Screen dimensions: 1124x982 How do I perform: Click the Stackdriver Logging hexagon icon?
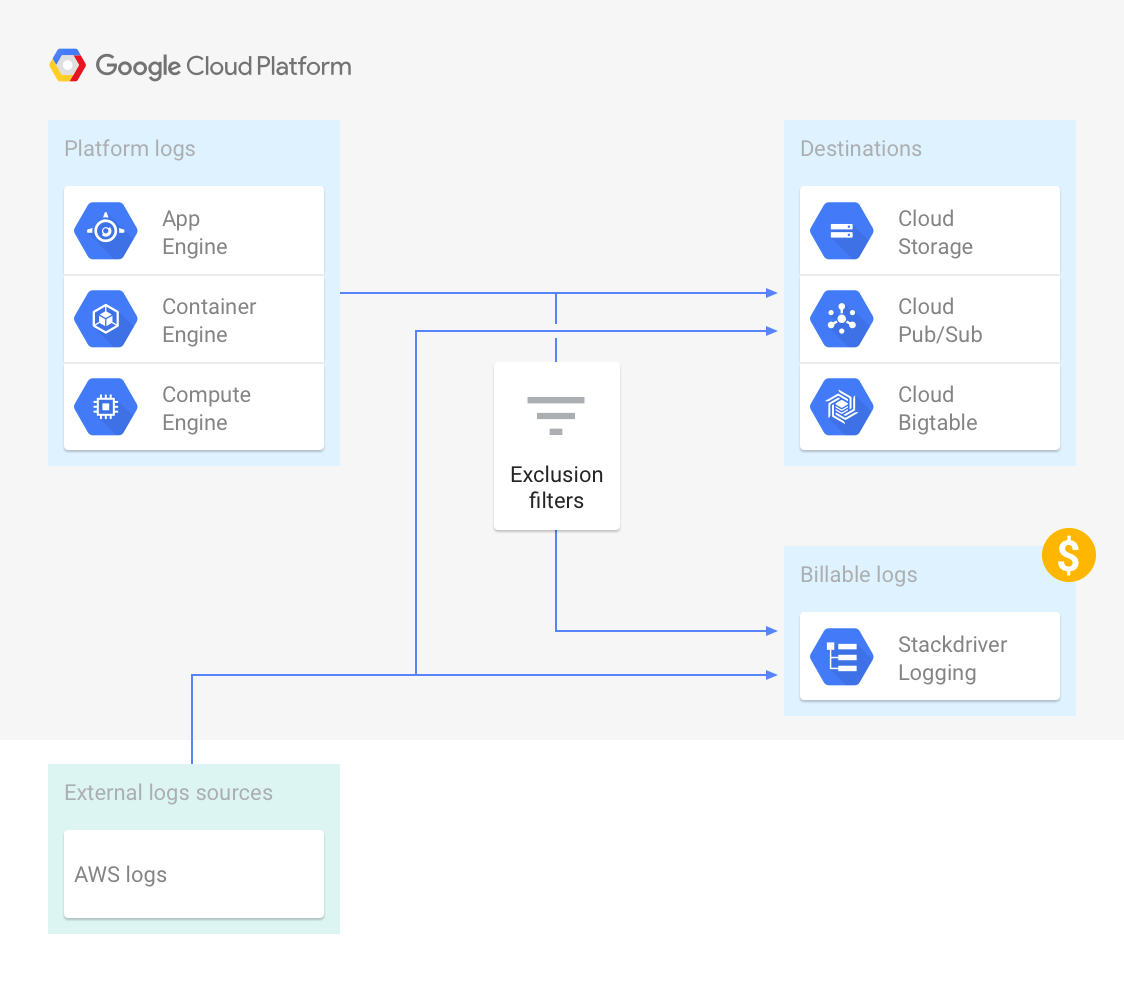pyautogui.click(x=842, y=657)
